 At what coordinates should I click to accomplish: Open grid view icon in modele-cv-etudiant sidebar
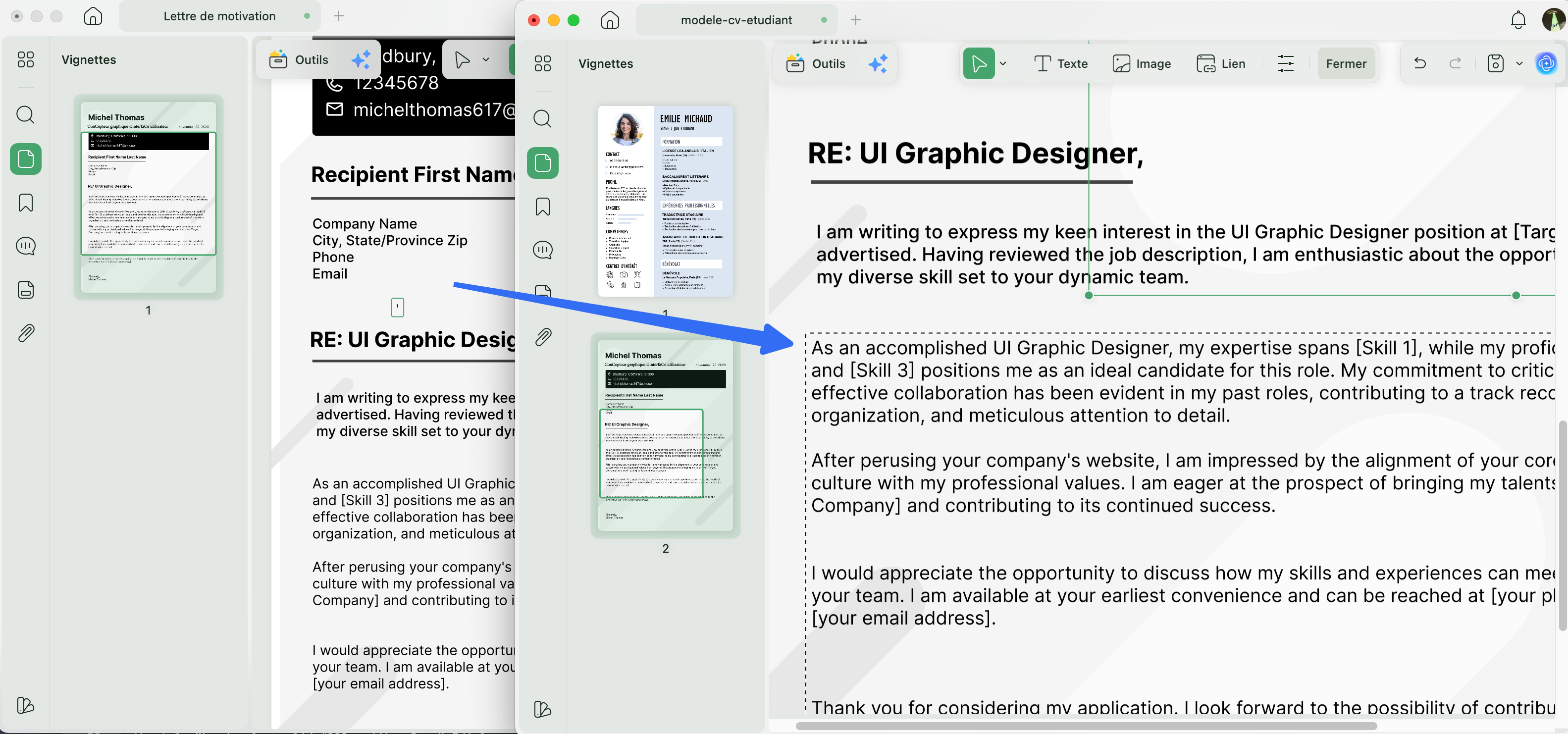[x=542, y=63]
